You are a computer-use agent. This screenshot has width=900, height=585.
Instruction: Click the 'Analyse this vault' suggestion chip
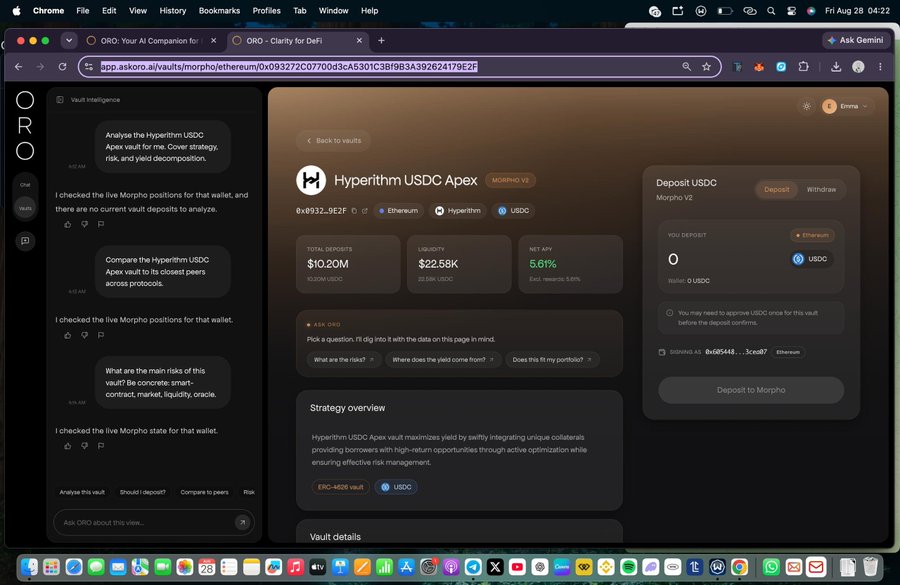coord(82,492)
